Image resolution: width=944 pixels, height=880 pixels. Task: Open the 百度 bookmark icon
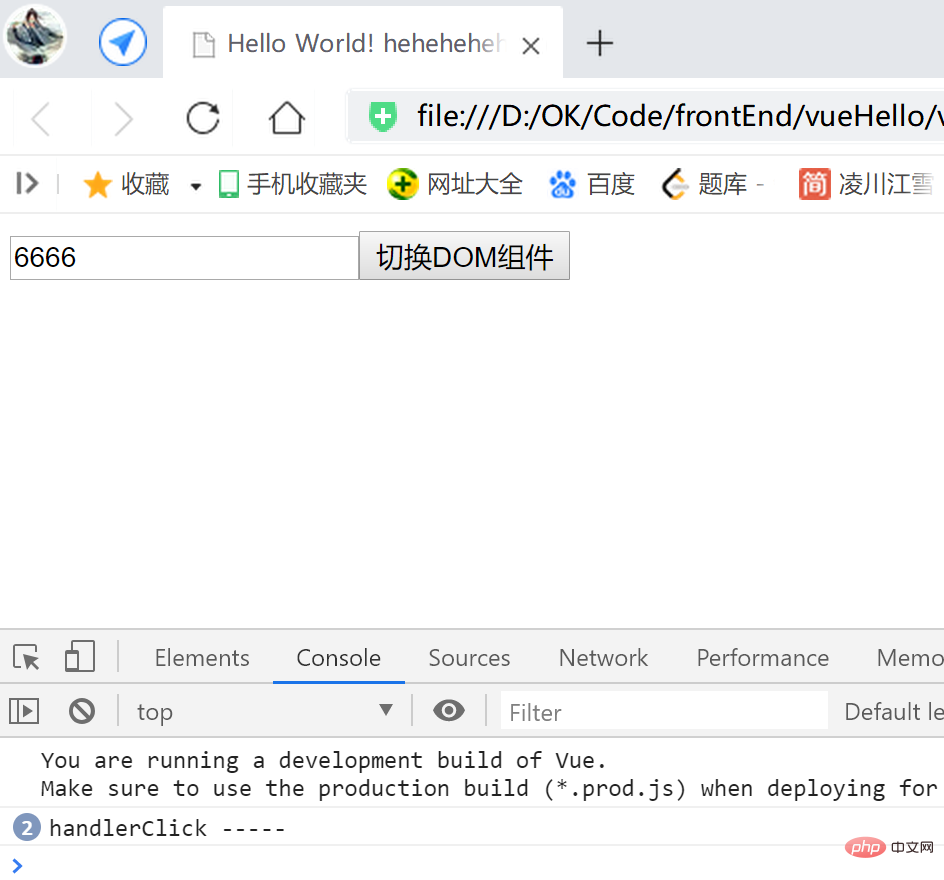[562, 184]
